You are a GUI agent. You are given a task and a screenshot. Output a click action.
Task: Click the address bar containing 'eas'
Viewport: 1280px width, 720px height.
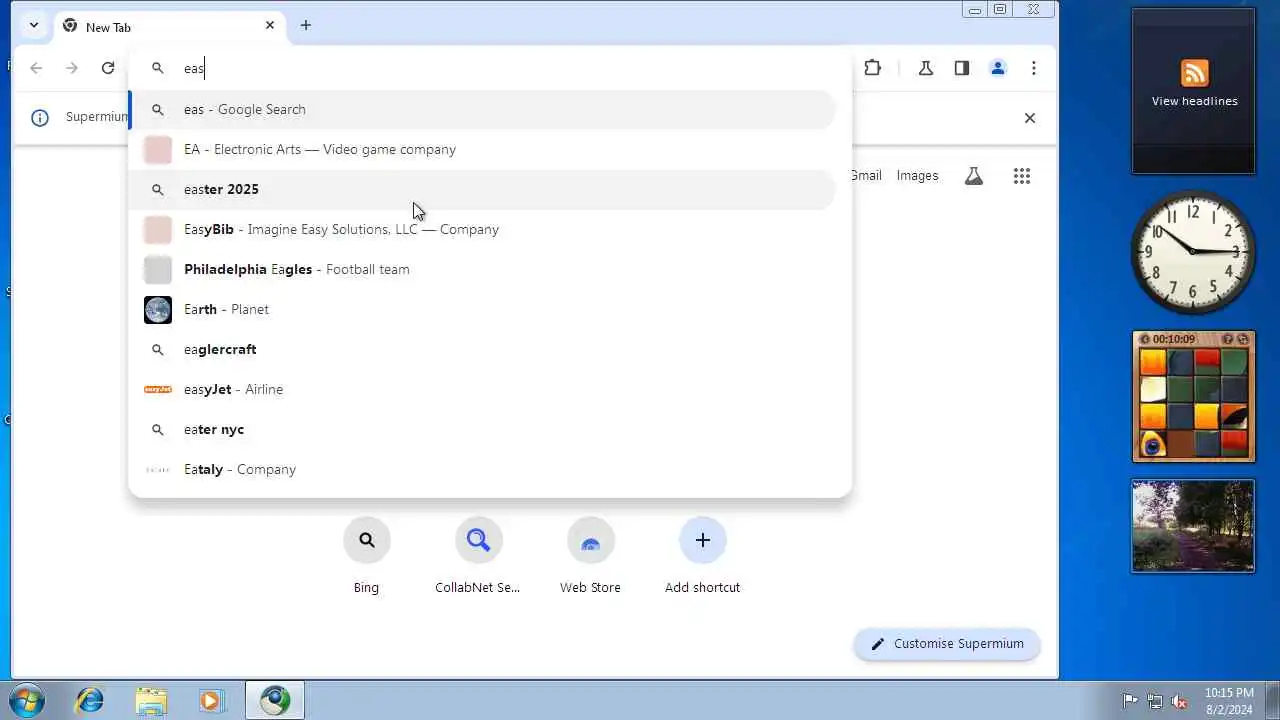[x=490, y=68]
